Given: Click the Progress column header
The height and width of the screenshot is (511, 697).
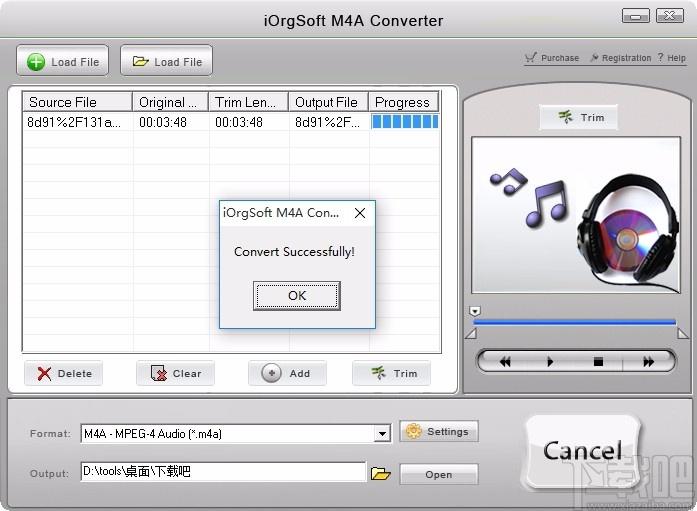Looking at the screenshot, I should tap(403, 102).
